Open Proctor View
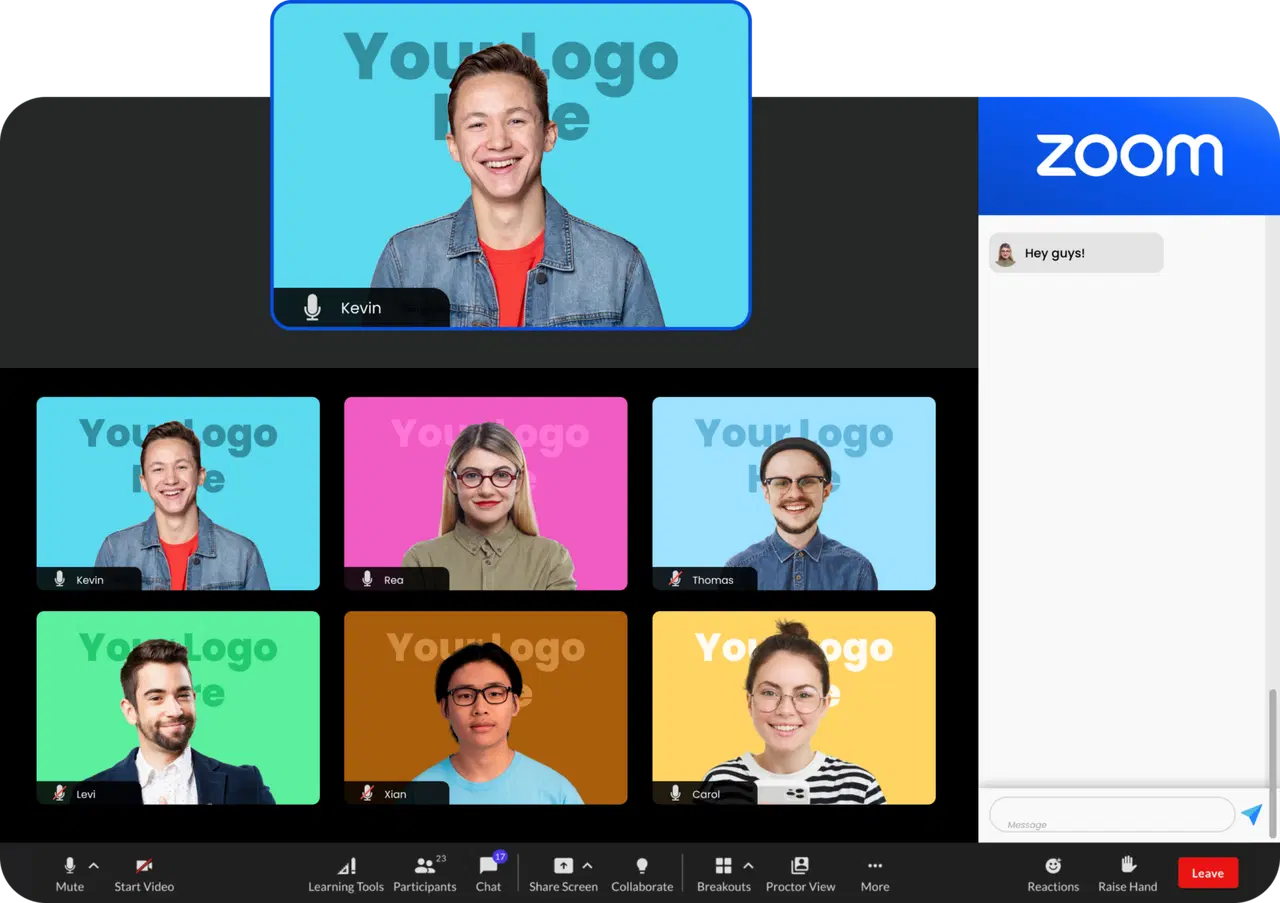The height and width of the screenshot is (903, 1280). click(x=800, y=874)
